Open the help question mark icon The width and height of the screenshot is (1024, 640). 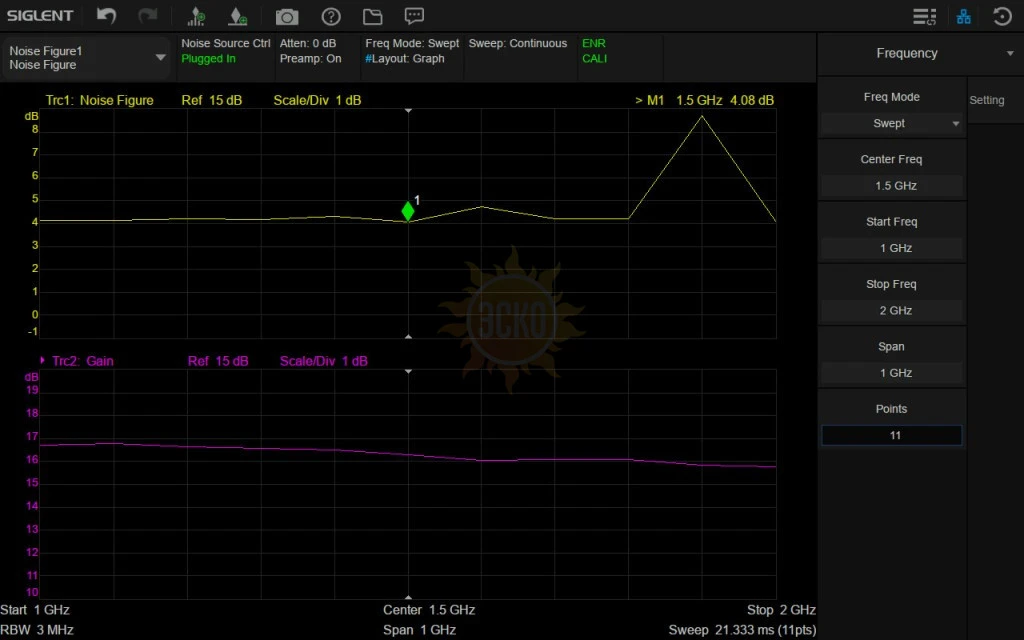pyautogui.click(x=331, y=17)
